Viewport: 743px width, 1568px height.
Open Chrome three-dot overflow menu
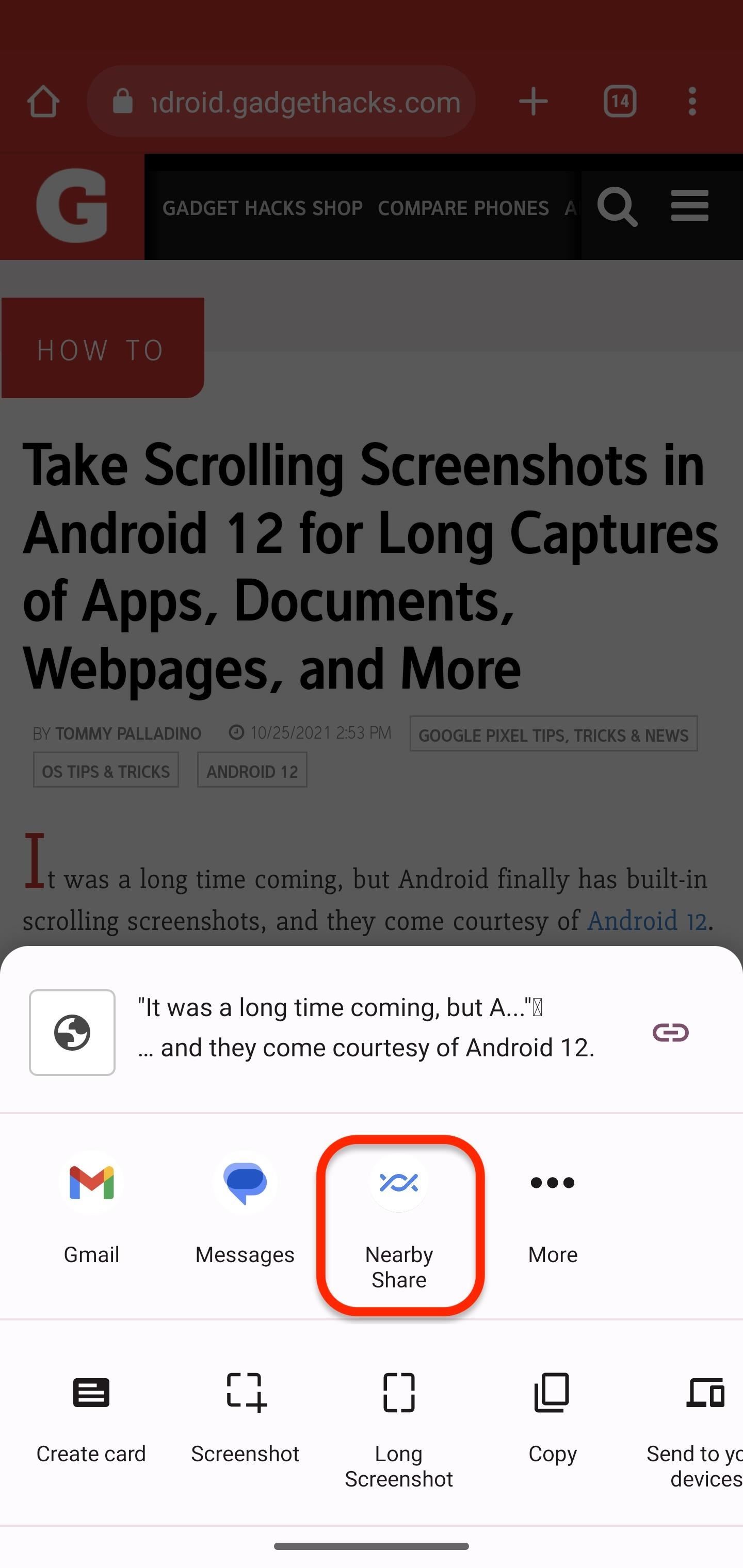coord(692,101)
